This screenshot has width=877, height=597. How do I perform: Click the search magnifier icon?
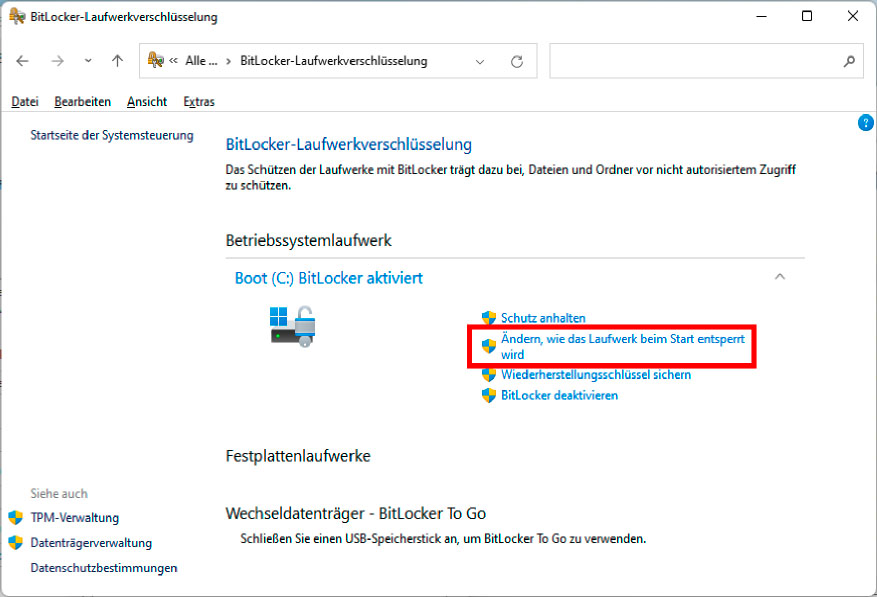(849, 61)
